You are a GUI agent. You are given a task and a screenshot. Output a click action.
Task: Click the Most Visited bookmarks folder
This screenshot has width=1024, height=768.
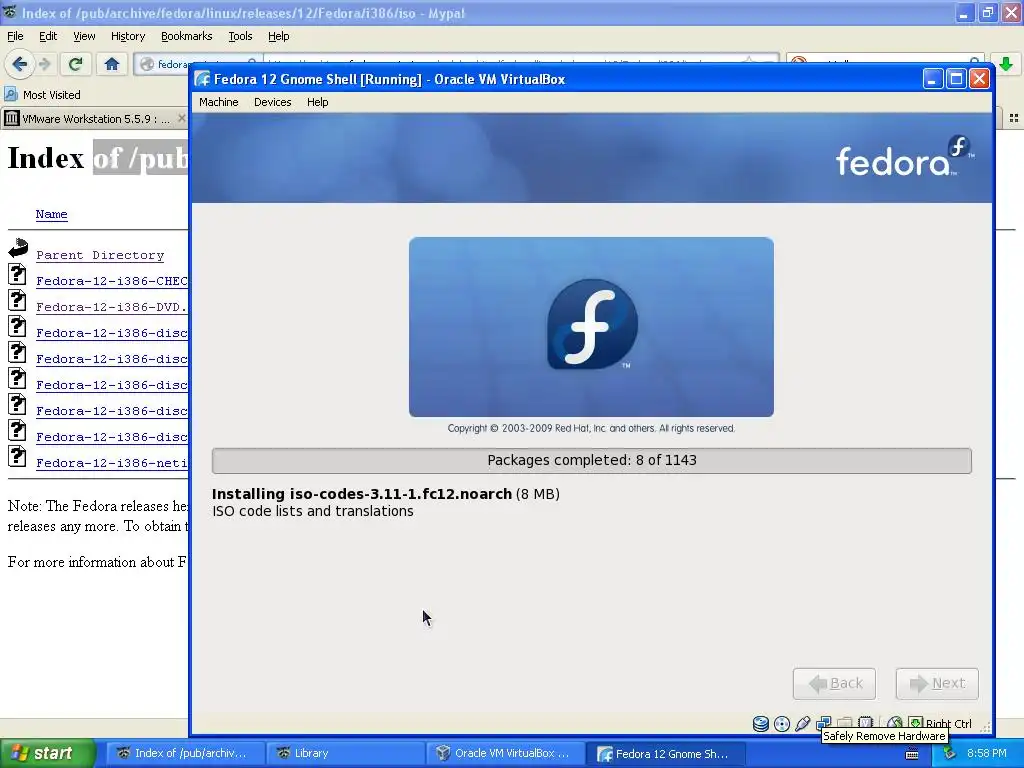(x=43, y=95)
